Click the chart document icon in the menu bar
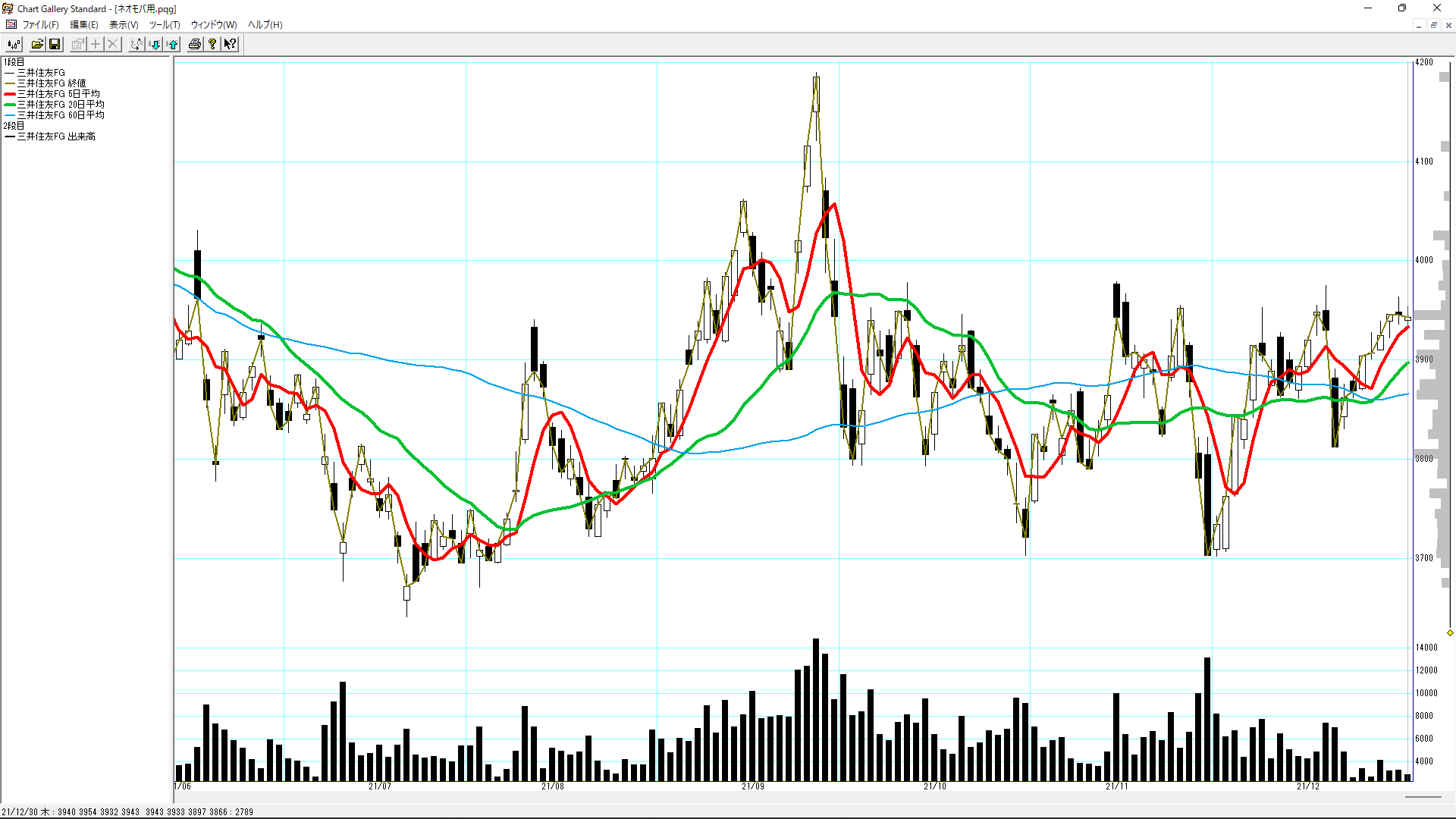This screenshot has height=819, width=1456. tap(11, 24)
